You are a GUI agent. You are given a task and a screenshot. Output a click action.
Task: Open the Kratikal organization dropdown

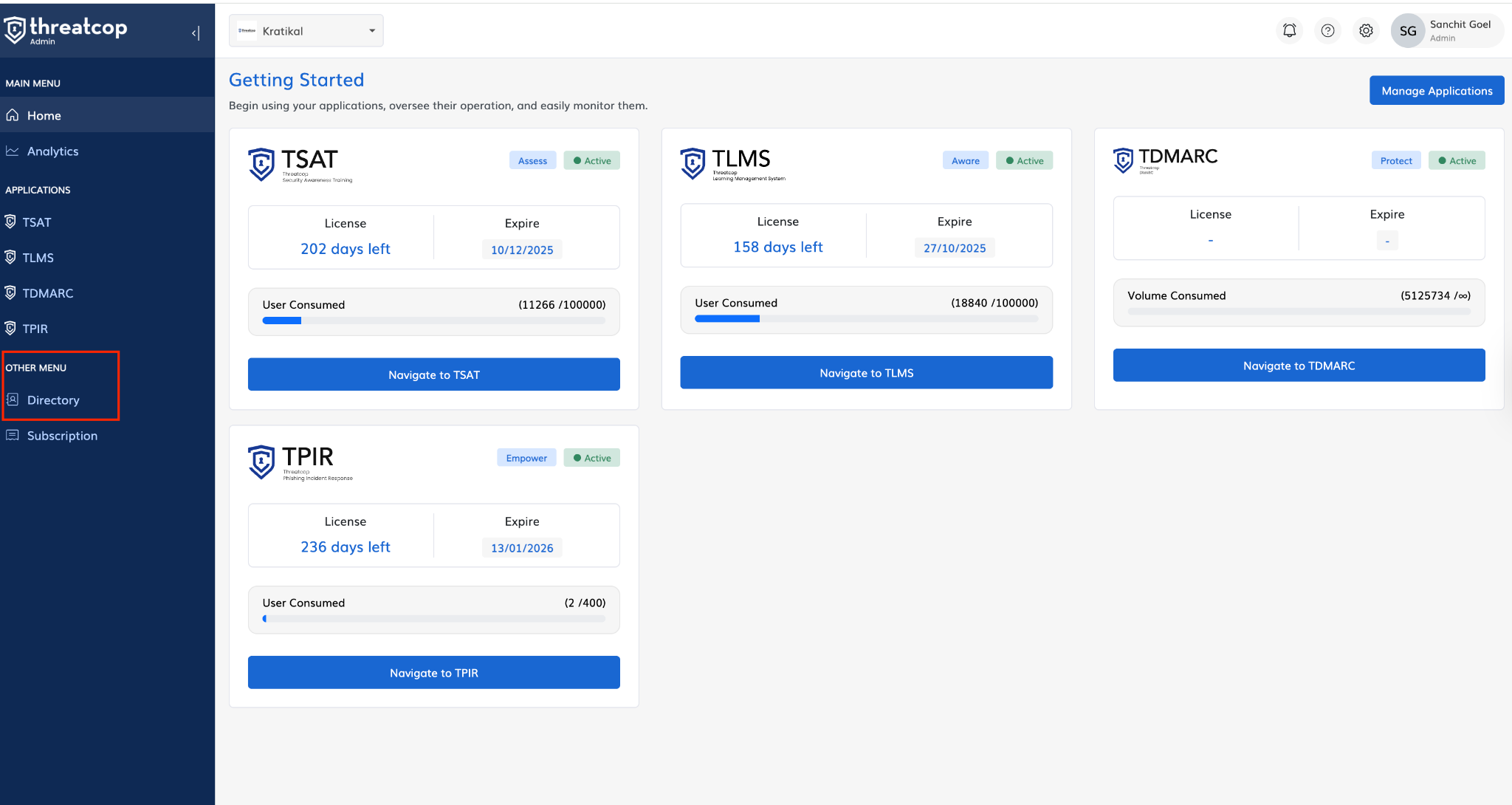(306, 31)
